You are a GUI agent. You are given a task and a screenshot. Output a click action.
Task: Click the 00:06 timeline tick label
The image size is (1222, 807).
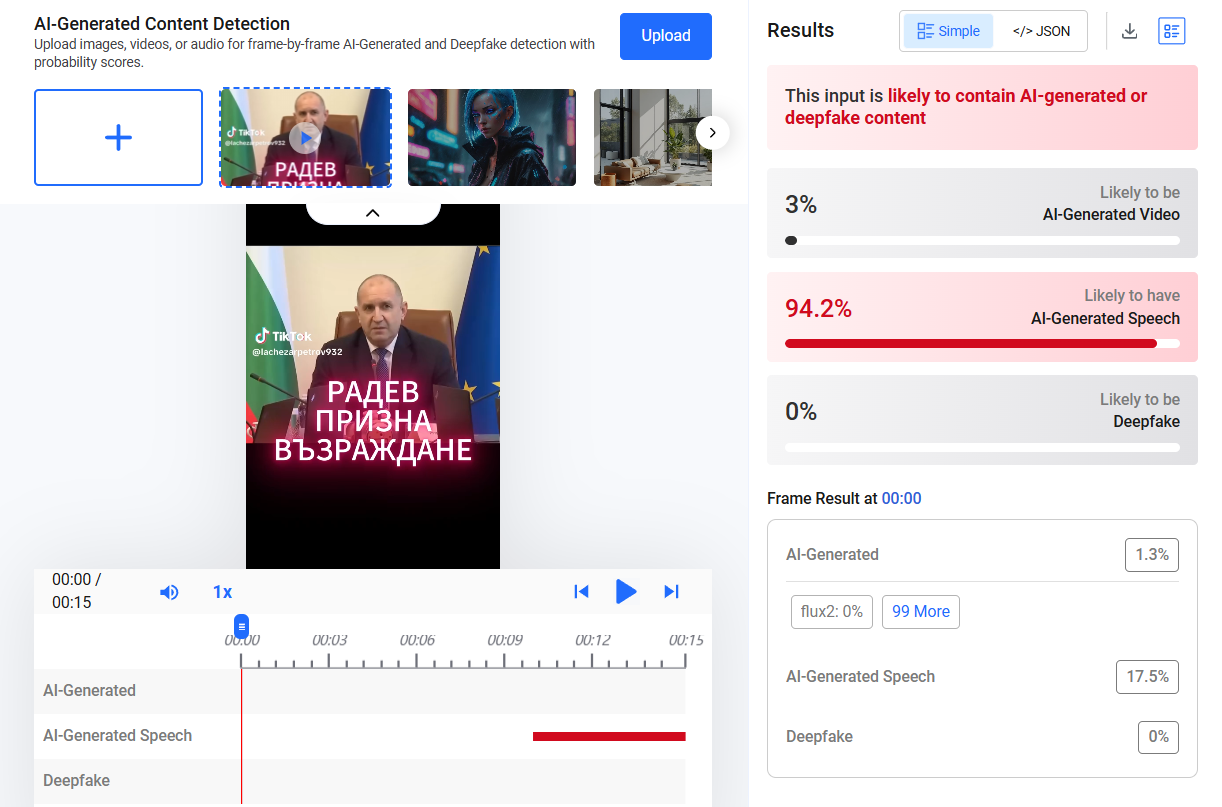(417, 640)
